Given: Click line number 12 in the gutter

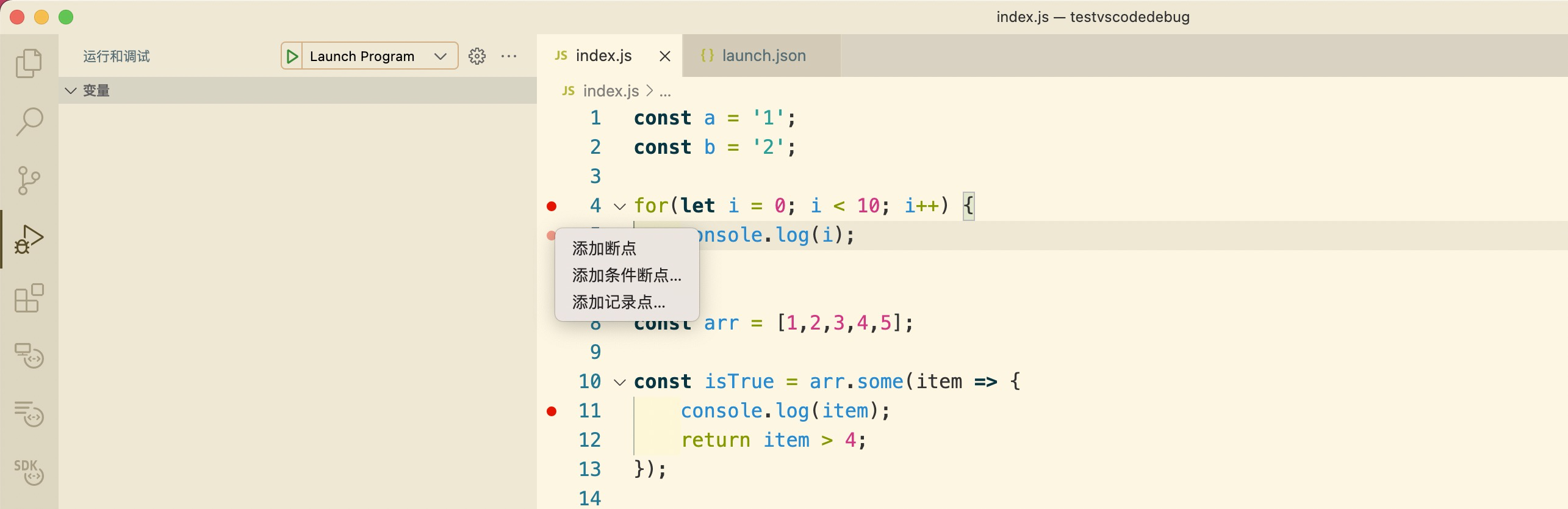Looking at the screenshot, I should (x=589, y=440).
